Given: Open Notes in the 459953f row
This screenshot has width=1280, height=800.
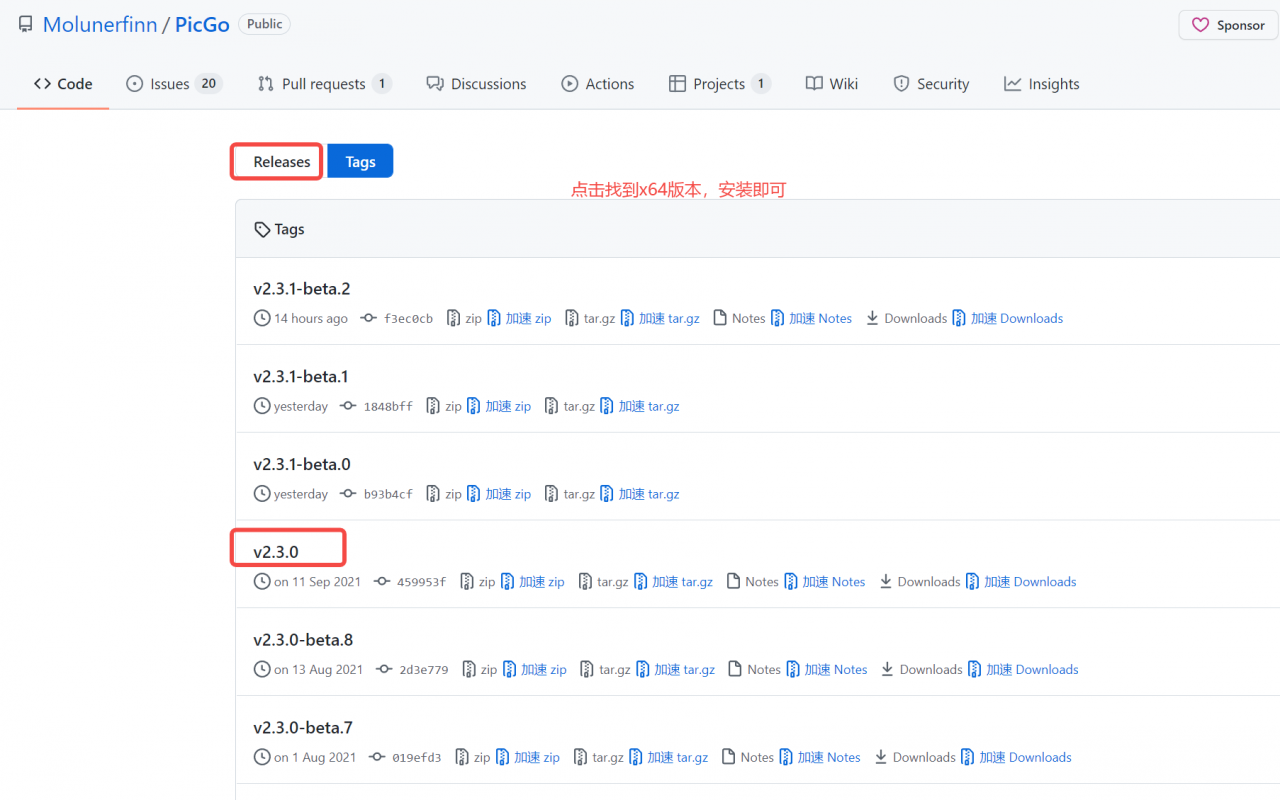Looking at the screenshot, I should pos(752,582).
